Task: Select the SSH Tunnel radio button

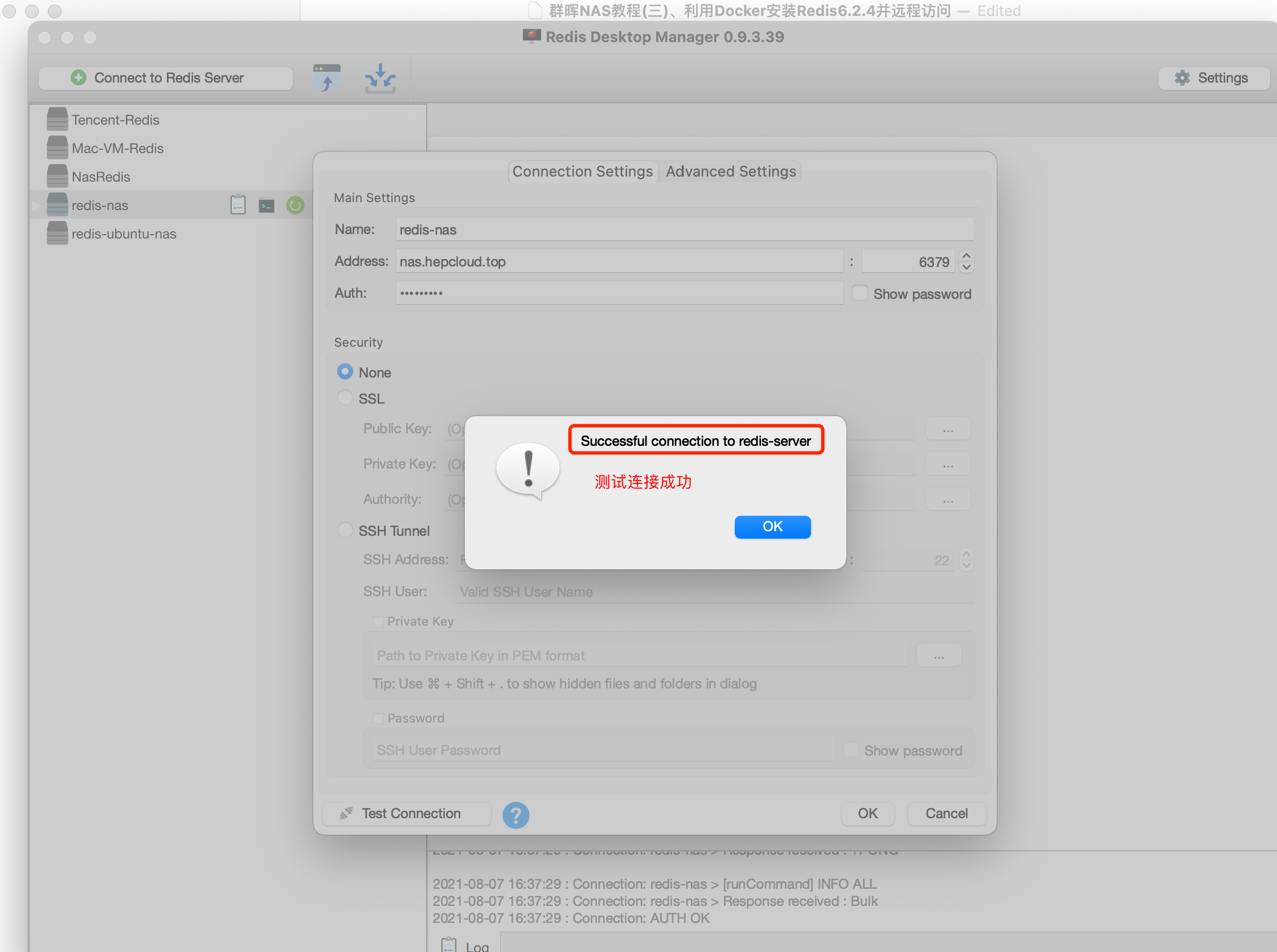Action: click(x=345, y=530)
